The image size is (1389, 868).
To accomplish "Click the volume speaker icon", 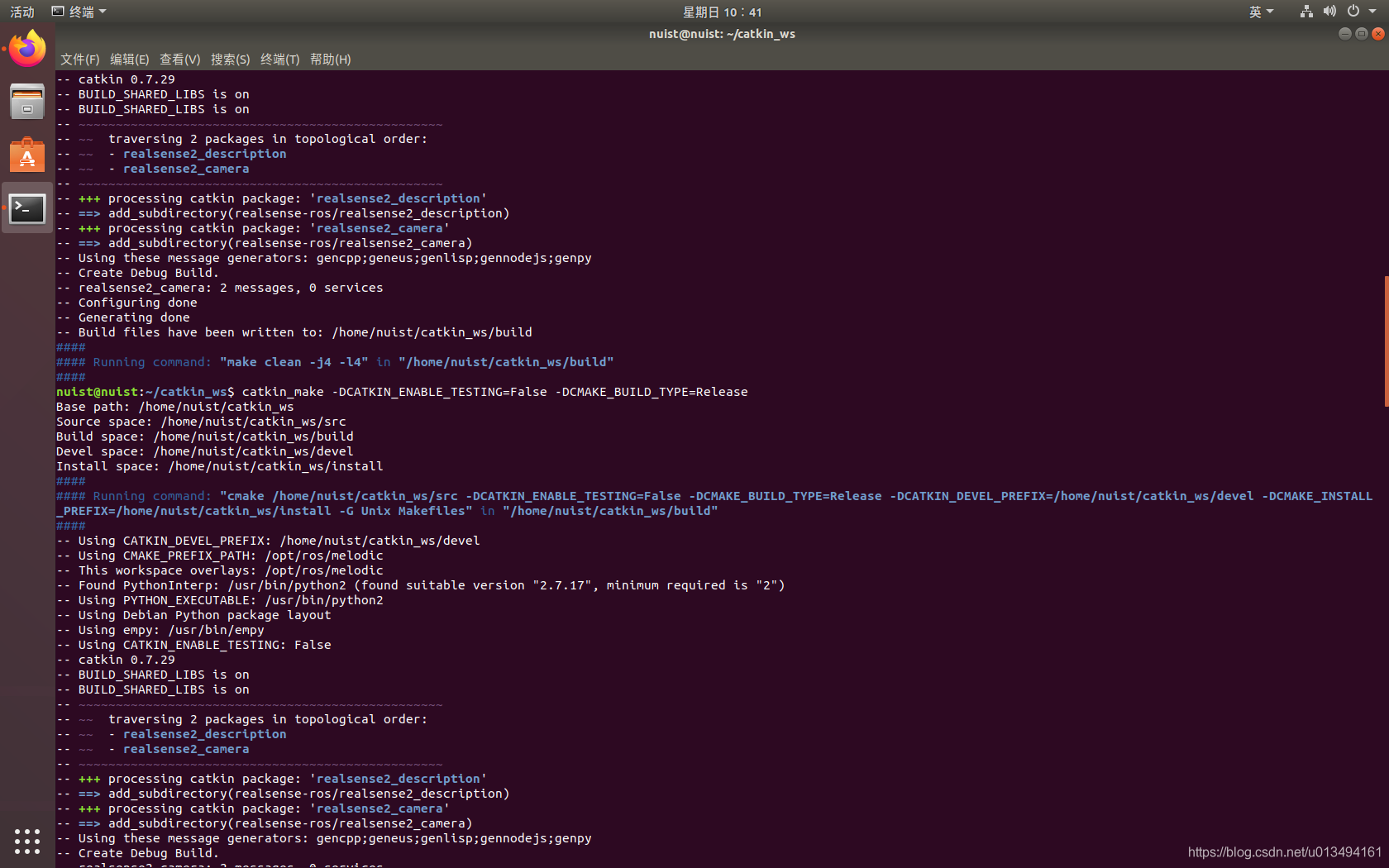I will (x=1329, y=12).
